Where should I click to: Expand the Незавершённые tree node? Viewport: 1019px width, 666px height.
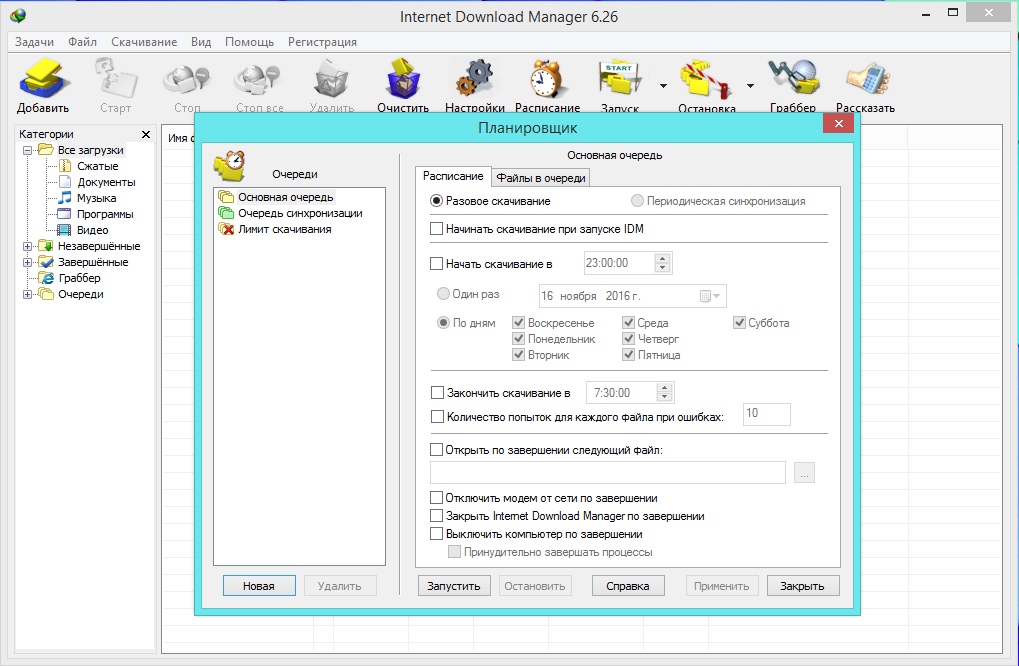tap(28, 246)
